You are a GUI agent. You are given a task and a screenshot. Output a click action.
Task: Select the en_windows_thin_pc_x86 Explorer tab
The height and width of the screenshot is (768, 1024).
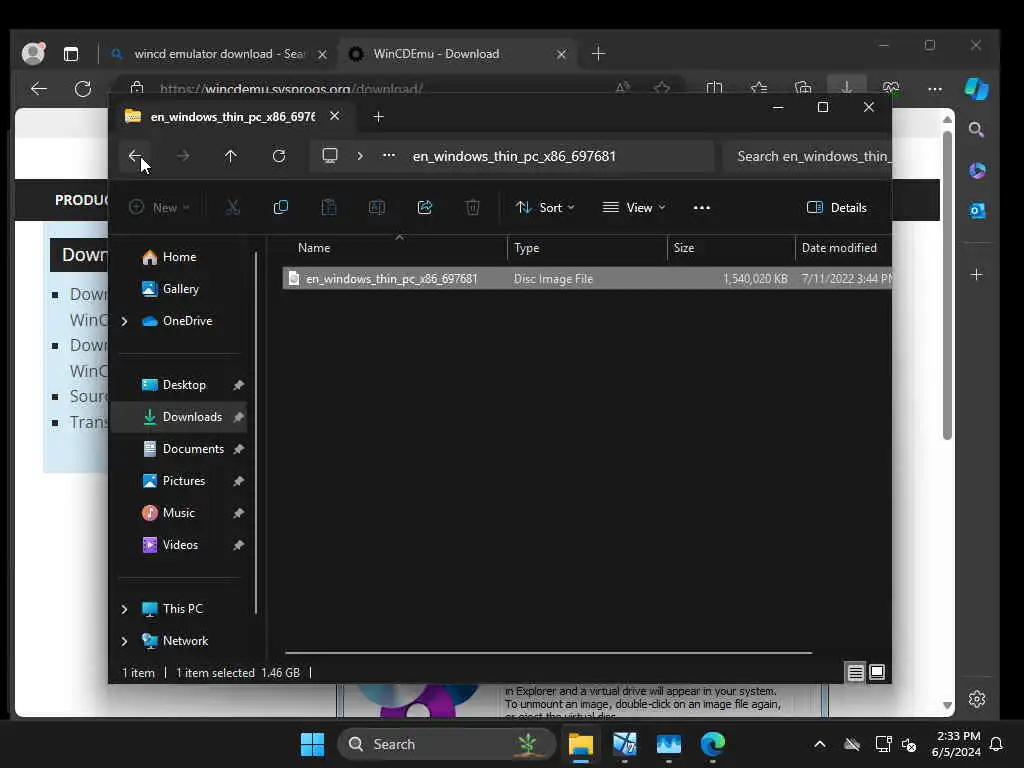pos(233,117)
